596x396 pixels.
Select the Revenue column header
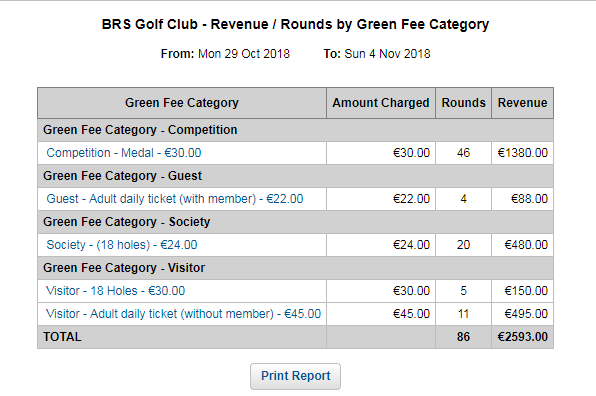point(523,103)
